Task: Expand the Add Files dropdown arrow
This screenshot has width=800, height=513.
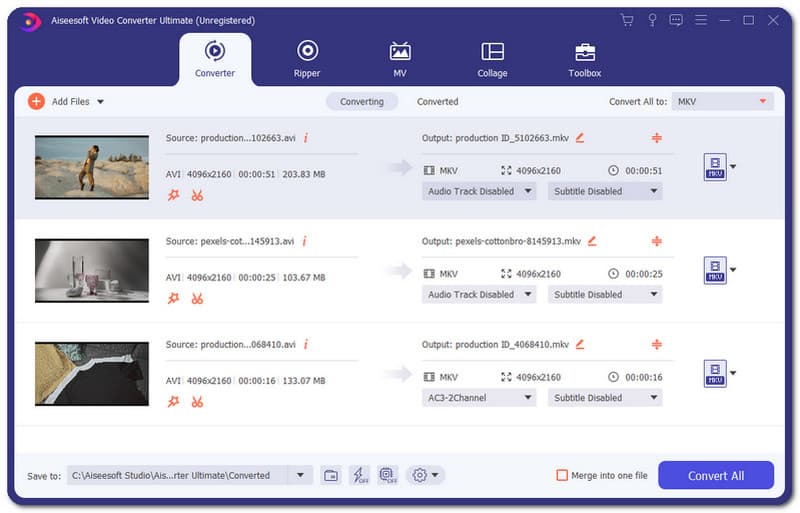Action: pos(101,102)
